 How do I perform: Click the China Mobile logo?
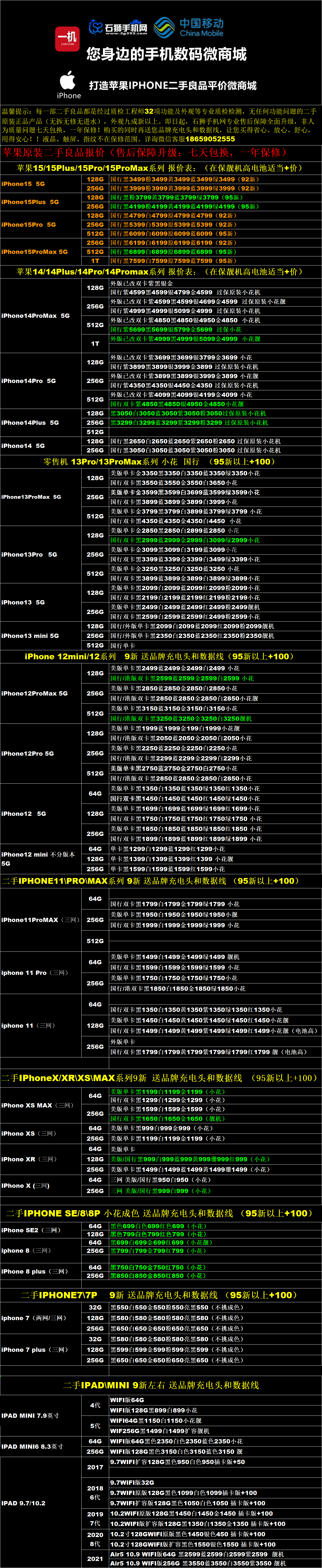[188, 27]
